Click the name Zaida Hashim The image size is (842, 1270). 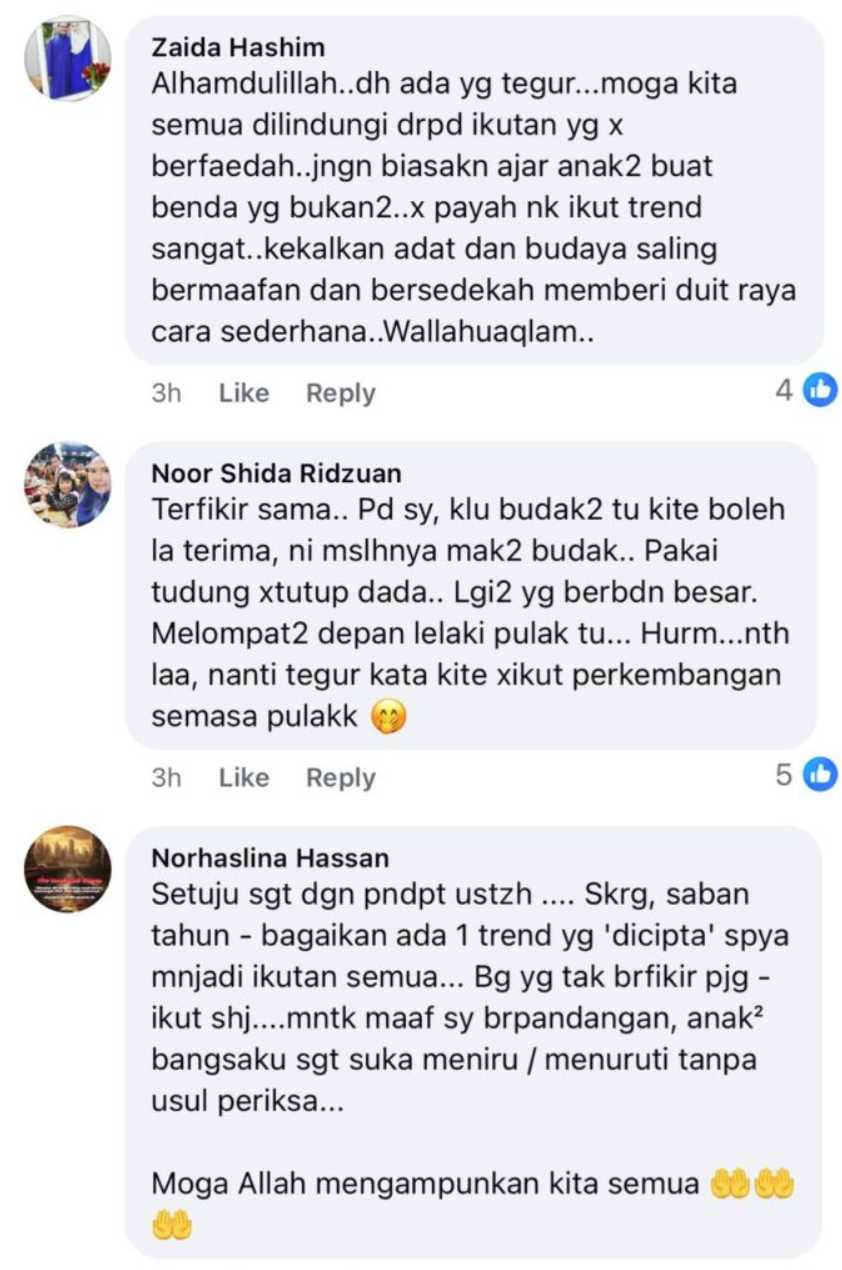[x=238, y=47]
